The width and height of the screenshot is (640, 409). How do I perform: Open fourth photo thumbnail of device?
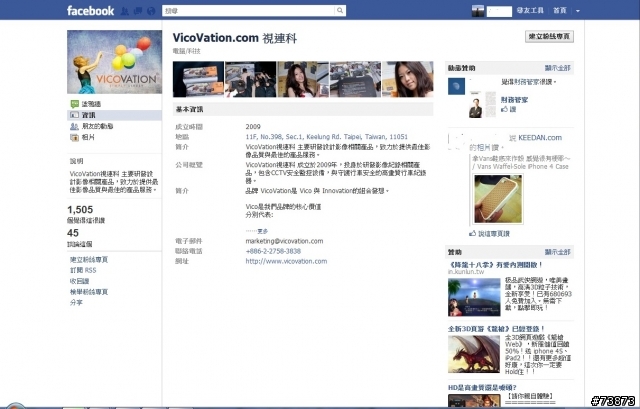click(355, 79)
